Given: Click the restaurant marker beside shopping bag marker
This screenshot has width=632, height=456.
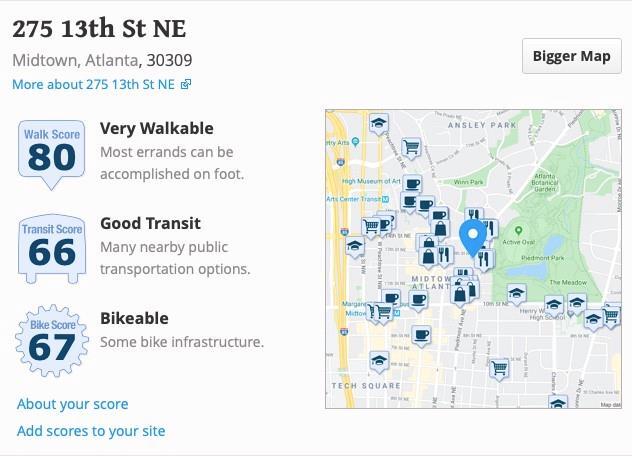Looking at the screenshot, I should click(444, 256).
